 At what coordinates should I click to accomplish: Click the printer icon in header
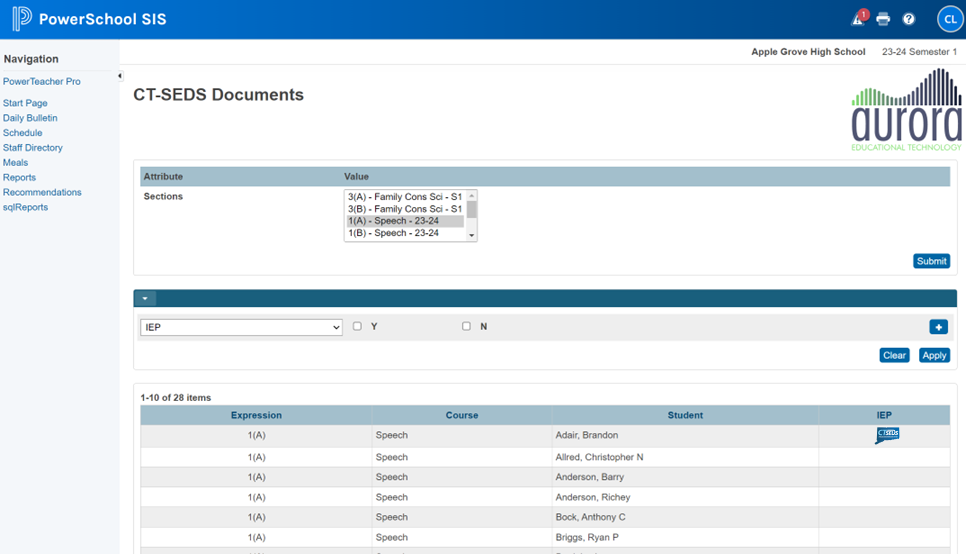(x=883, y=19)
